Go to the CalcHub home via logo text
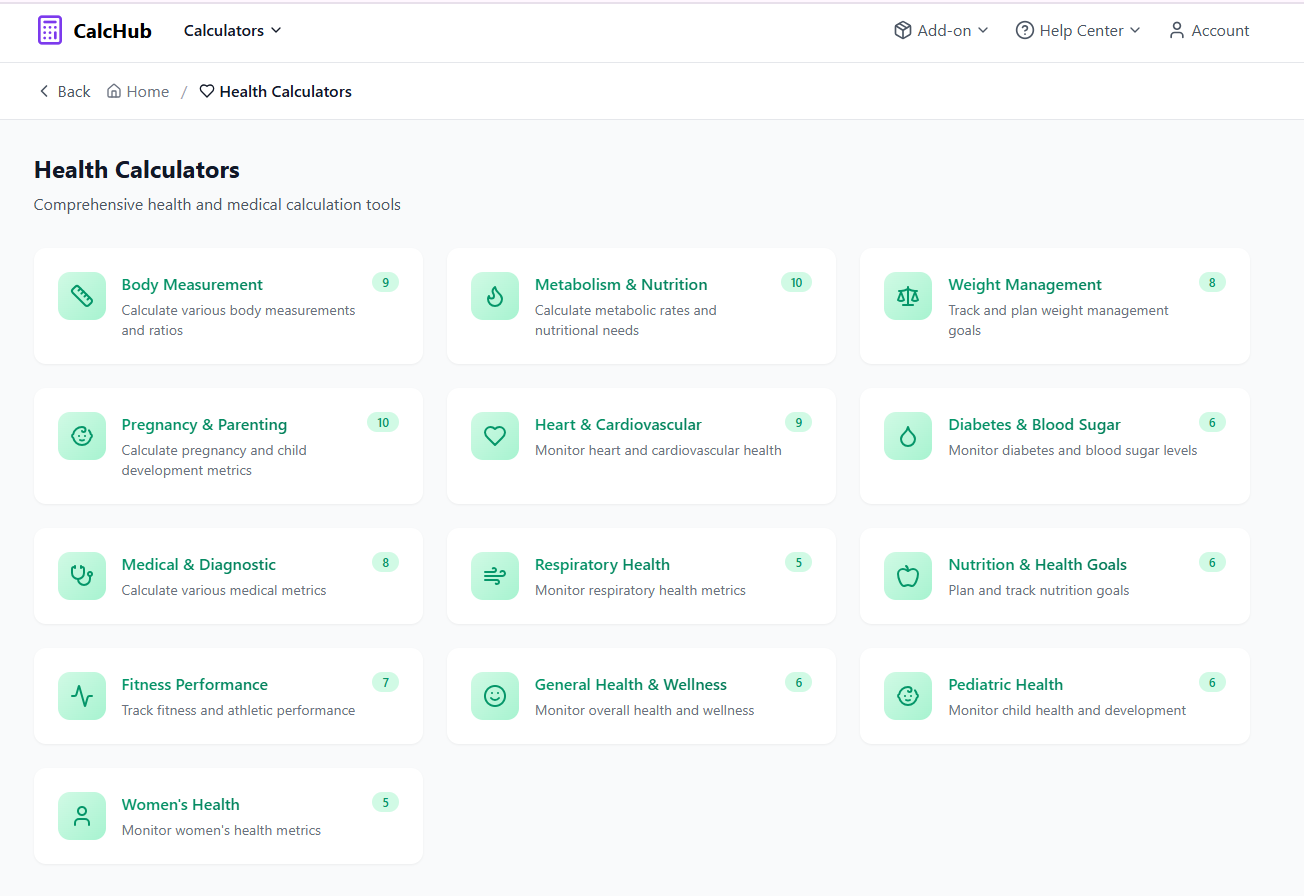The height and width of the screenshot is (896, 1304). tap(113, 31)
